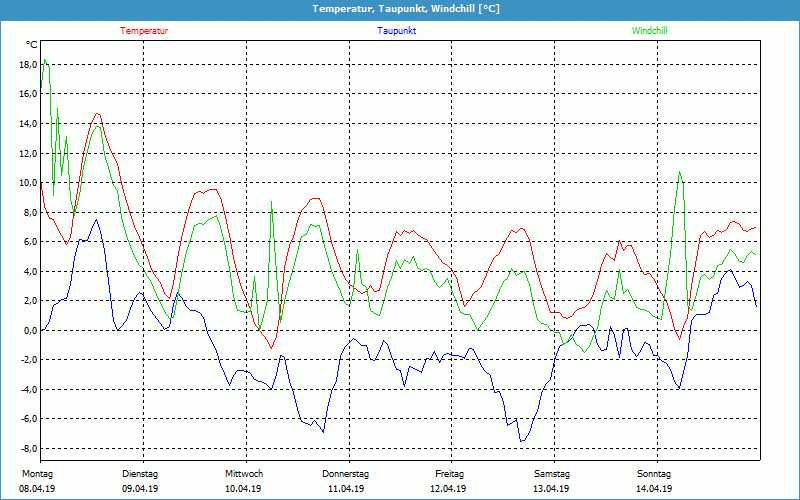Image resolution: width=800 pixels, height=500 pixels.
Task: Click the Samstag day label
Action: pyautogui.click(x=552, y=474)
